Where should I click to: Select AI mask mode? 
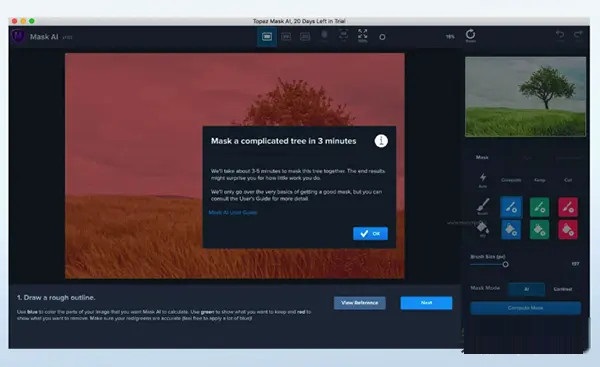pos(527,289)
